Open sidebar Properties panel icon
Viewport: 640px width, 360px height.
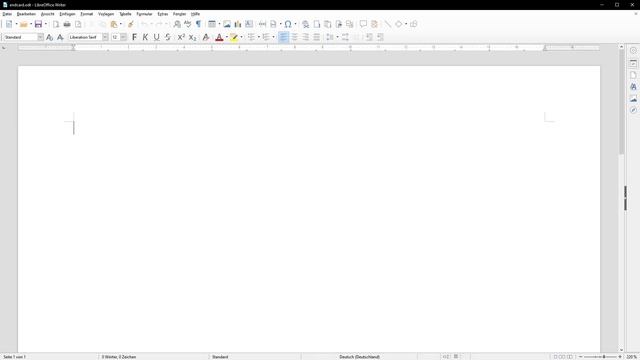pyautogui.click(x=633, y=63)
